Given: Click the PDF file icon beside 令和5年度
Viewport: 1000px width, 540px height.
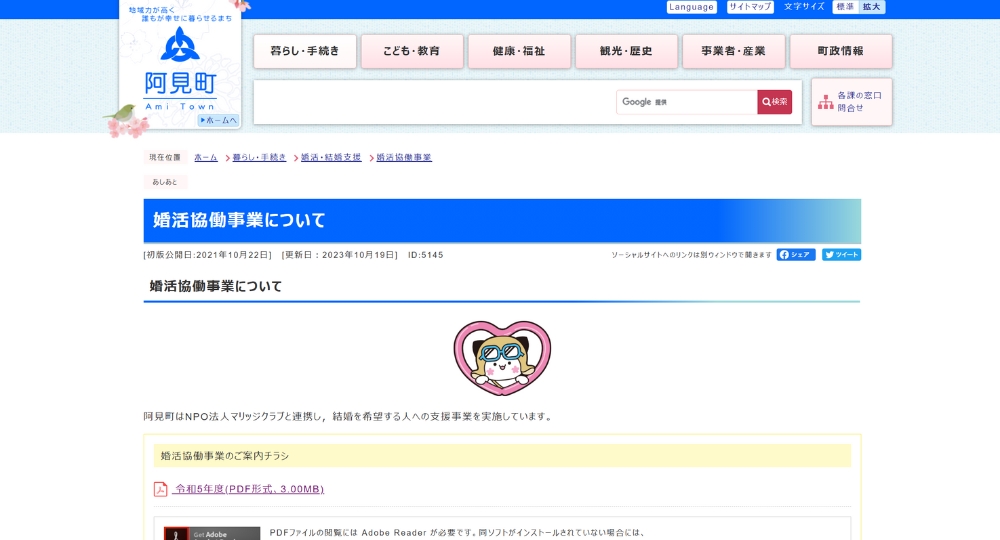Looking at the screenshot, I should click(160, 489).
